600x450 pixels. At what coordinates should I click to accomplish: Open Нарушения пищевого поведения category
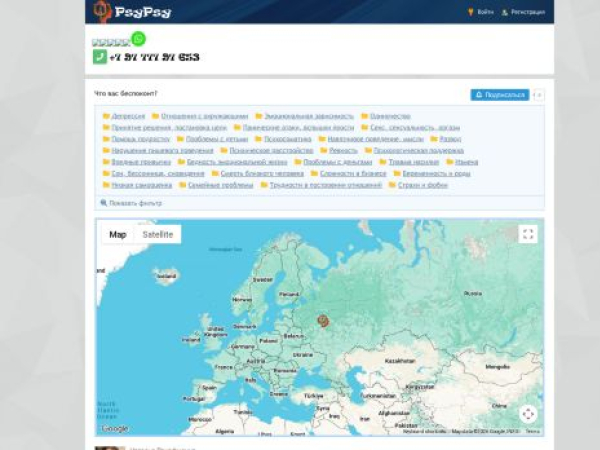click(162, 150)
